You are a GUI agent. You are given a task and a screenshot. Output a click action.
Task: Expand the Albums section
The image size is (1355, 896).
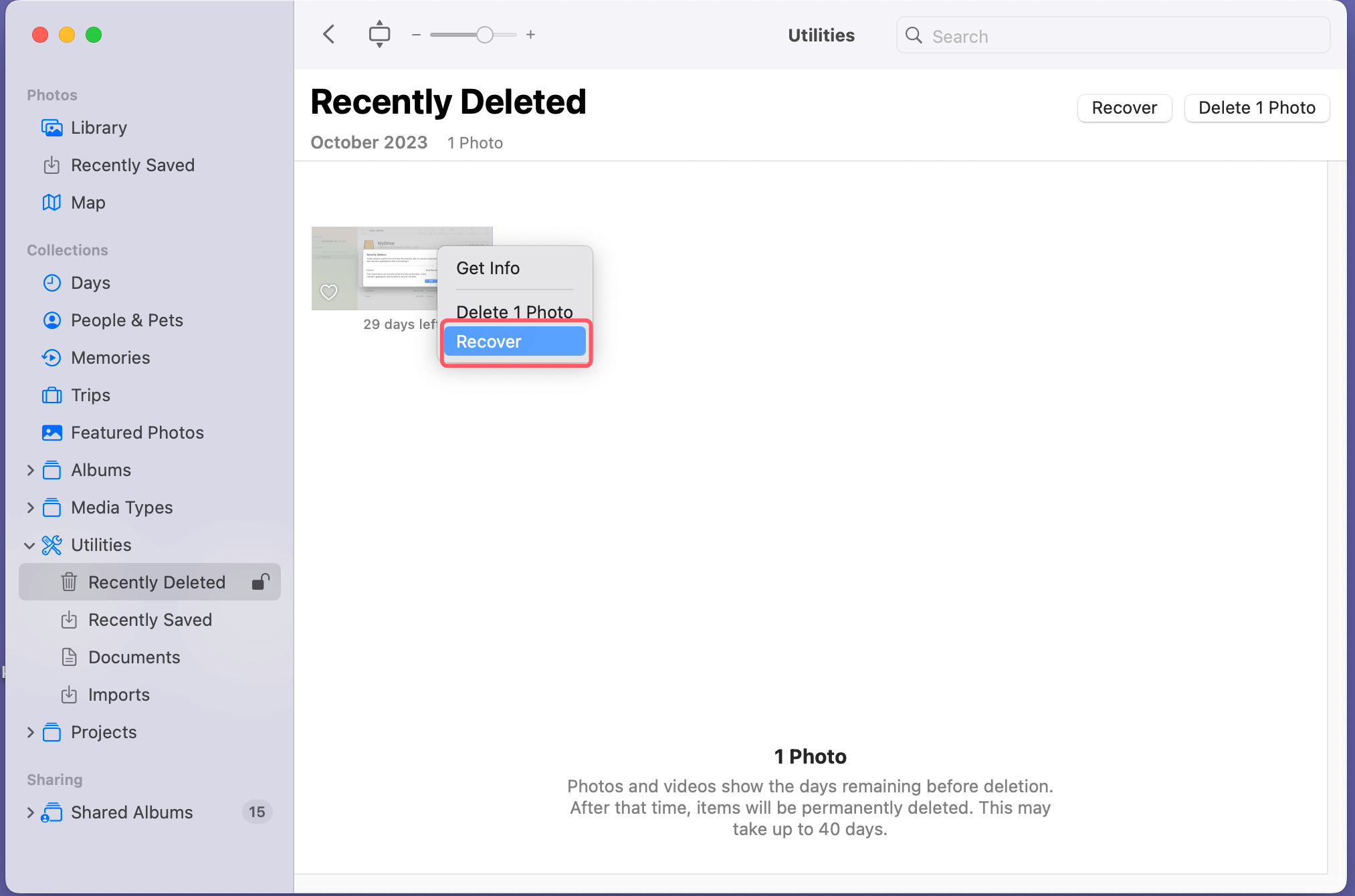(x=30, y=470)
